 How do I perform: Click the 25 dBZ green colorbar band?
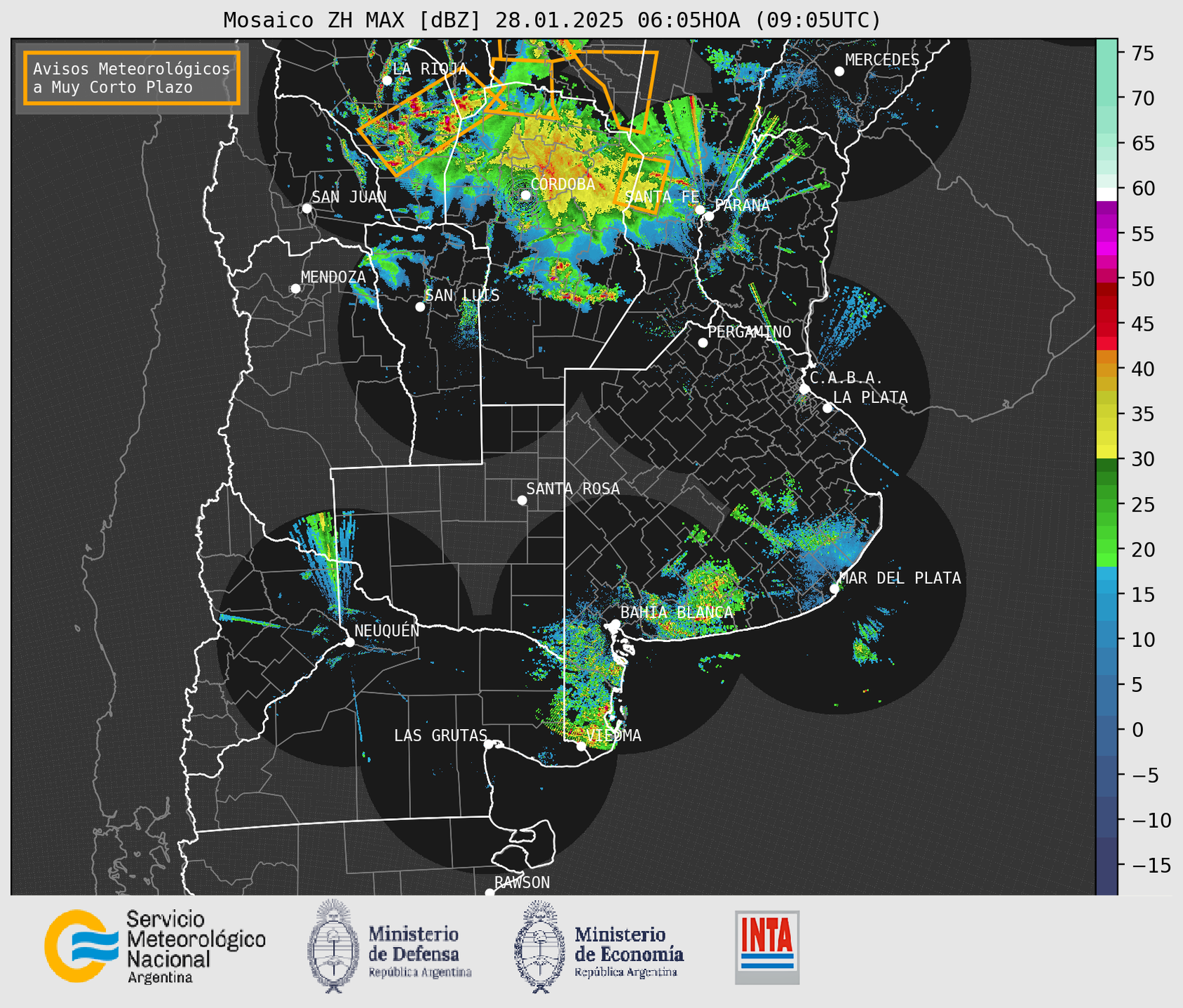(1106, 505)
